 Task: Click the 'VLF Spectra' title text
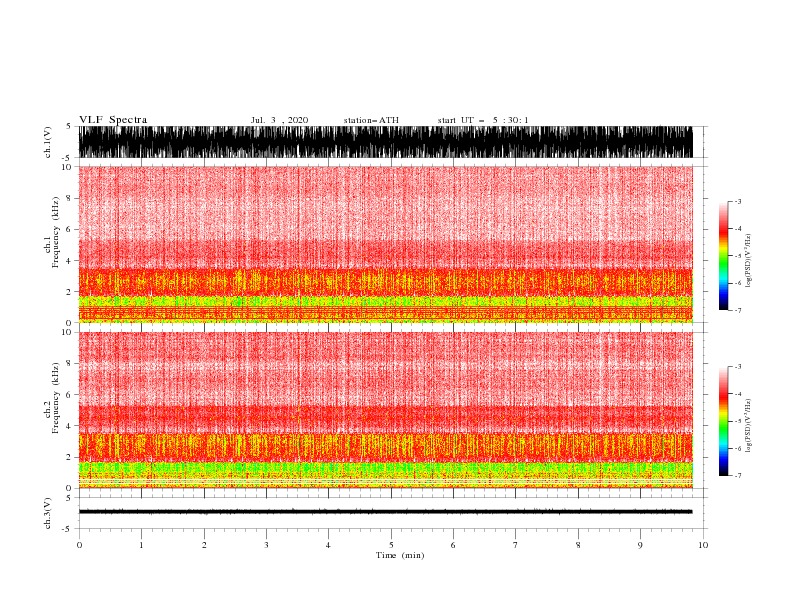[113, 120]
